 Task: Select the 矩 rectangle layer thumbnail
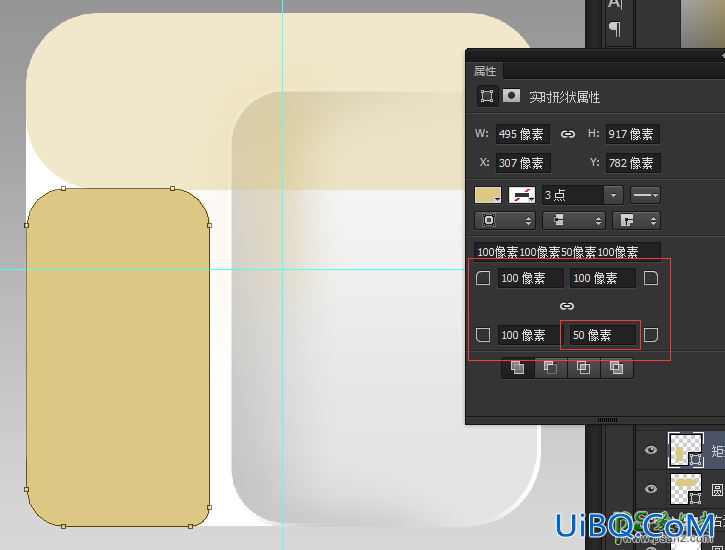(686, 450)
